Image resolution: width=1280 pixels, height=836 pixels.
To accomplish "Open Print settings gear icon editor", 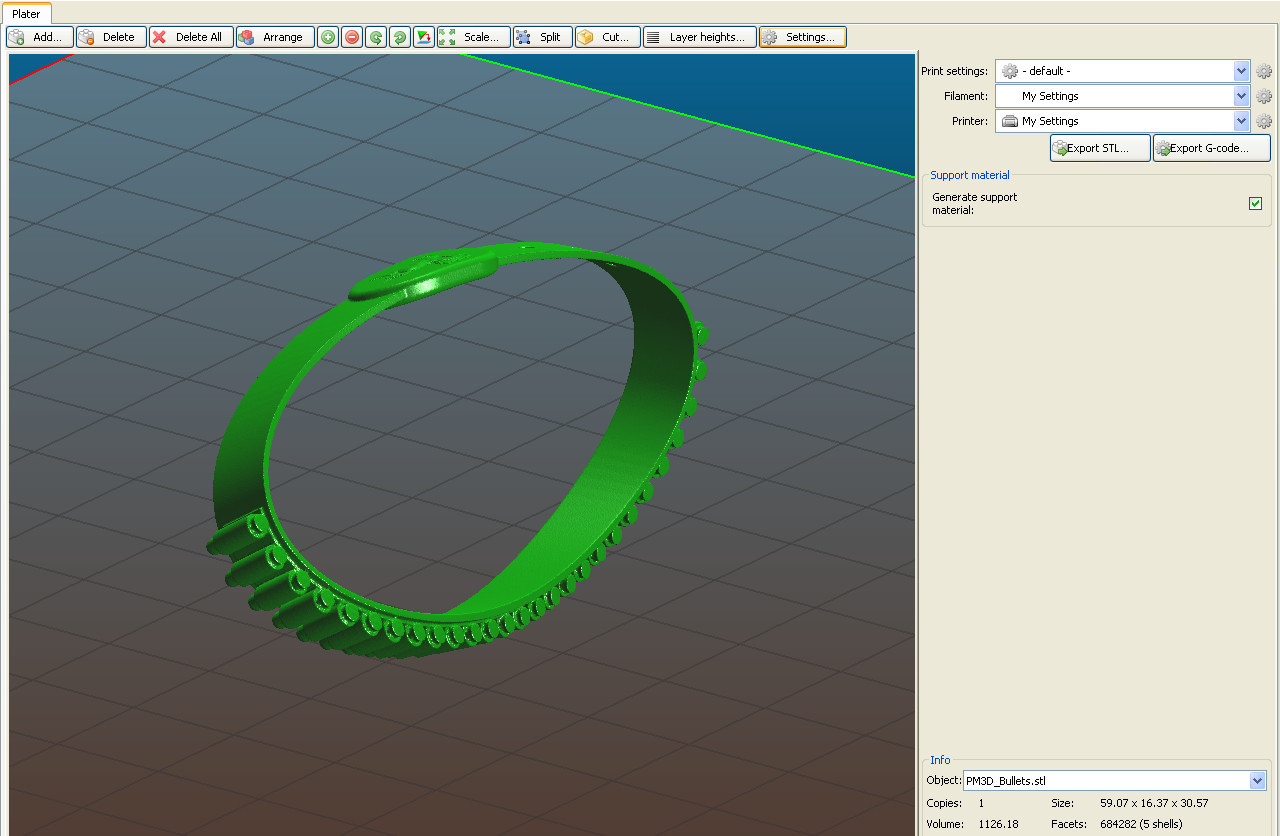I will click(x=1264, y=71).
